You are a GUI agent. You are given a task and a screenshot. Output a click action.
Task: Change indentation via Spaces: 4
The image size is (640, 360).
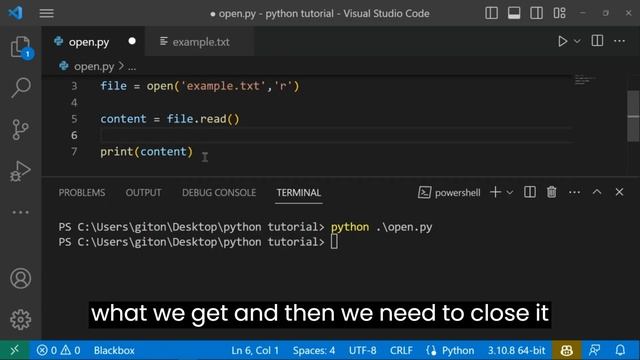click(x=313, y=350)
